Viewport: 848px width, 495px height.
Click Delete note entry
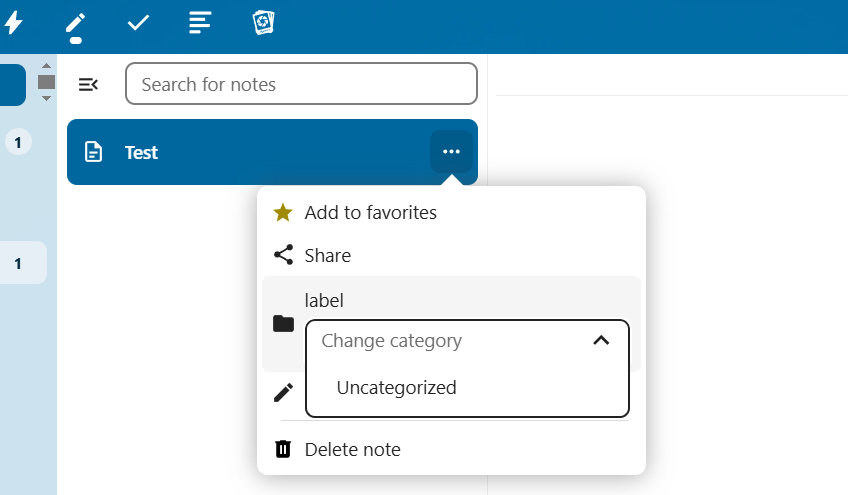(352, 449)
